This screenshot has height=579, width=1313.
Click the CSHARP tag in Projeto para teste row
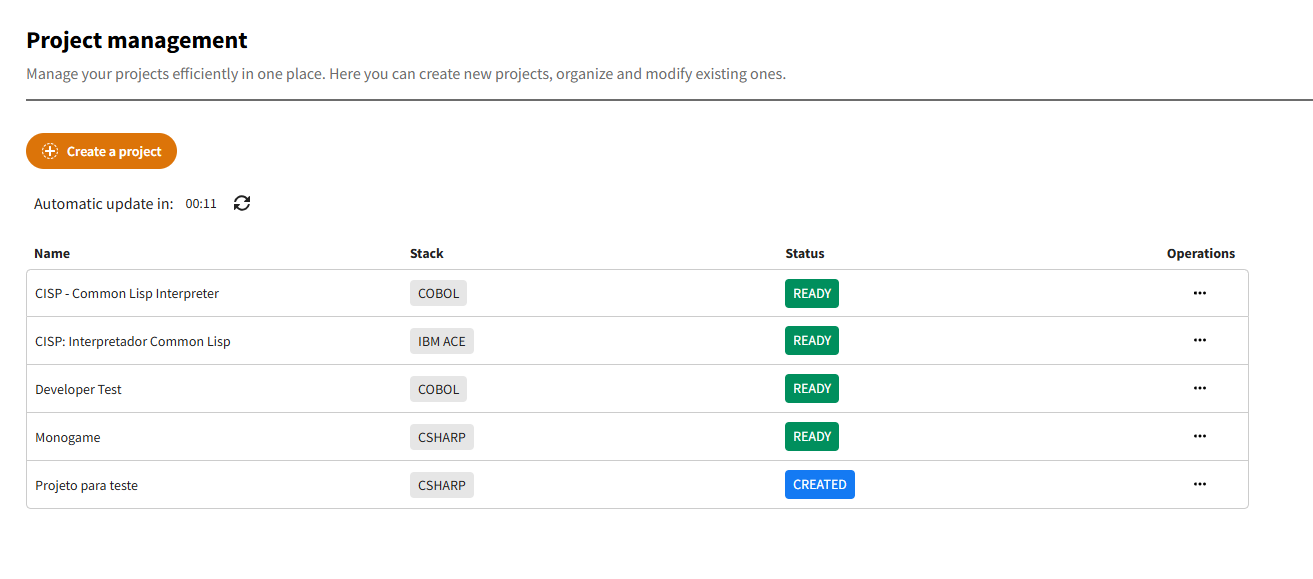[x=441, y=485]
